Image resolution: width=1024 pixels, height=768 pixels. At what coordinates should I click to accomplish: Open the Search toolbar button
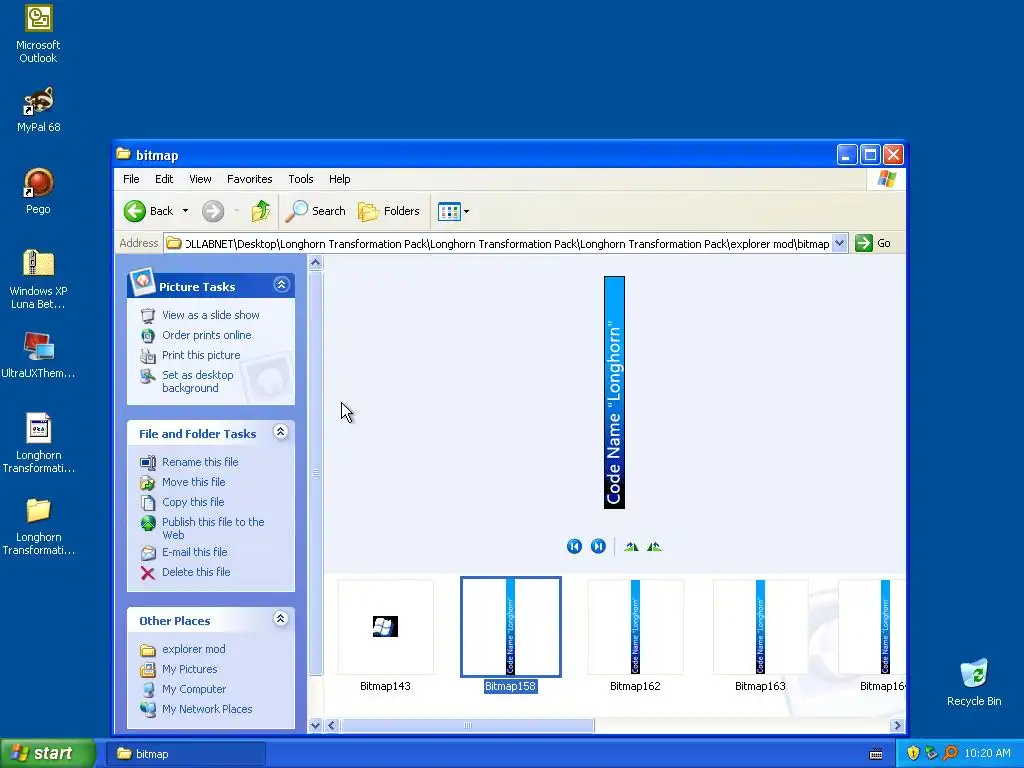pyautogui.click(x=315, y=211)
